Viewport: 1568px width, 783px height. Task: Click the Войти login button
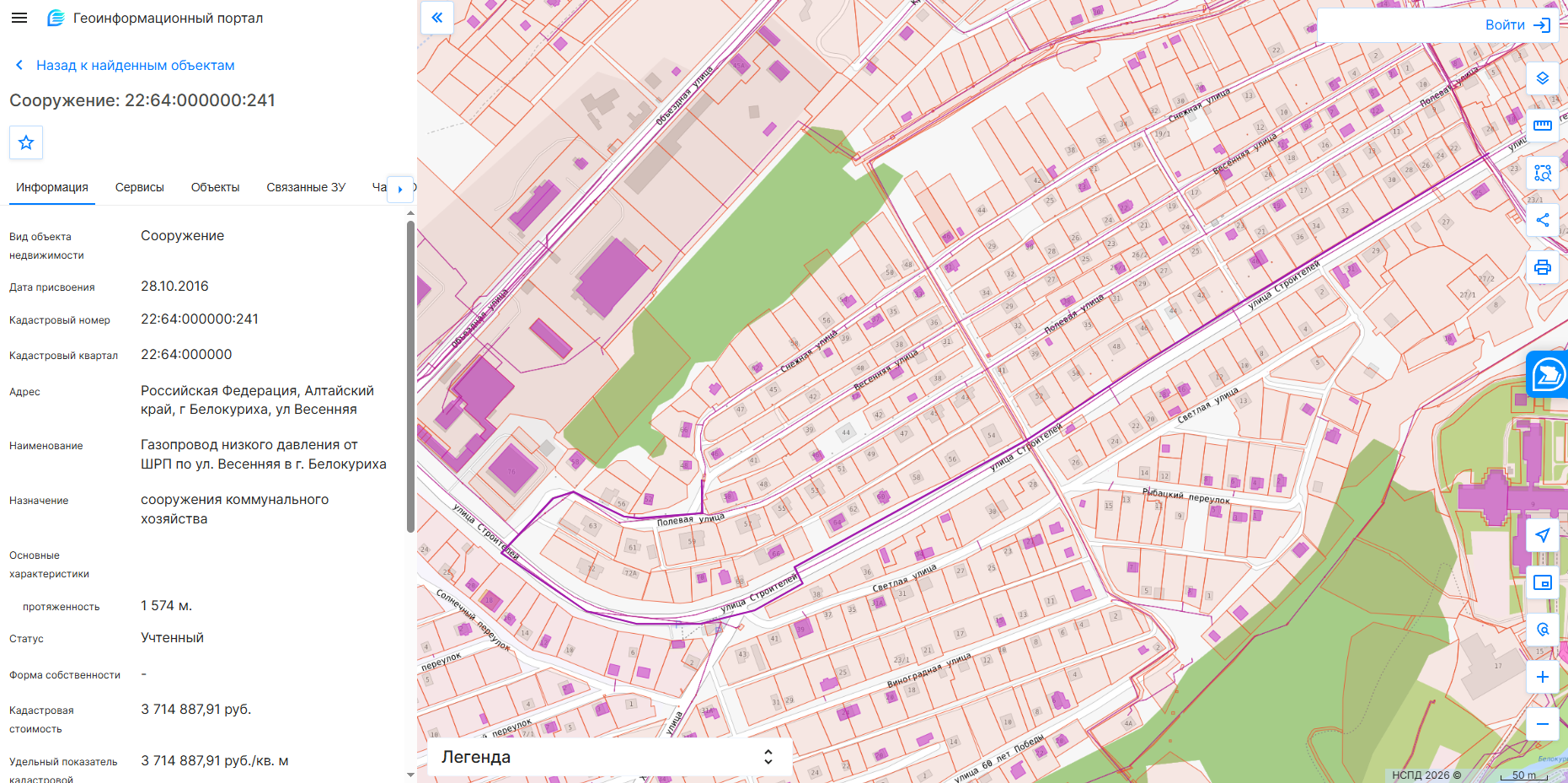tap(1518, 25)
